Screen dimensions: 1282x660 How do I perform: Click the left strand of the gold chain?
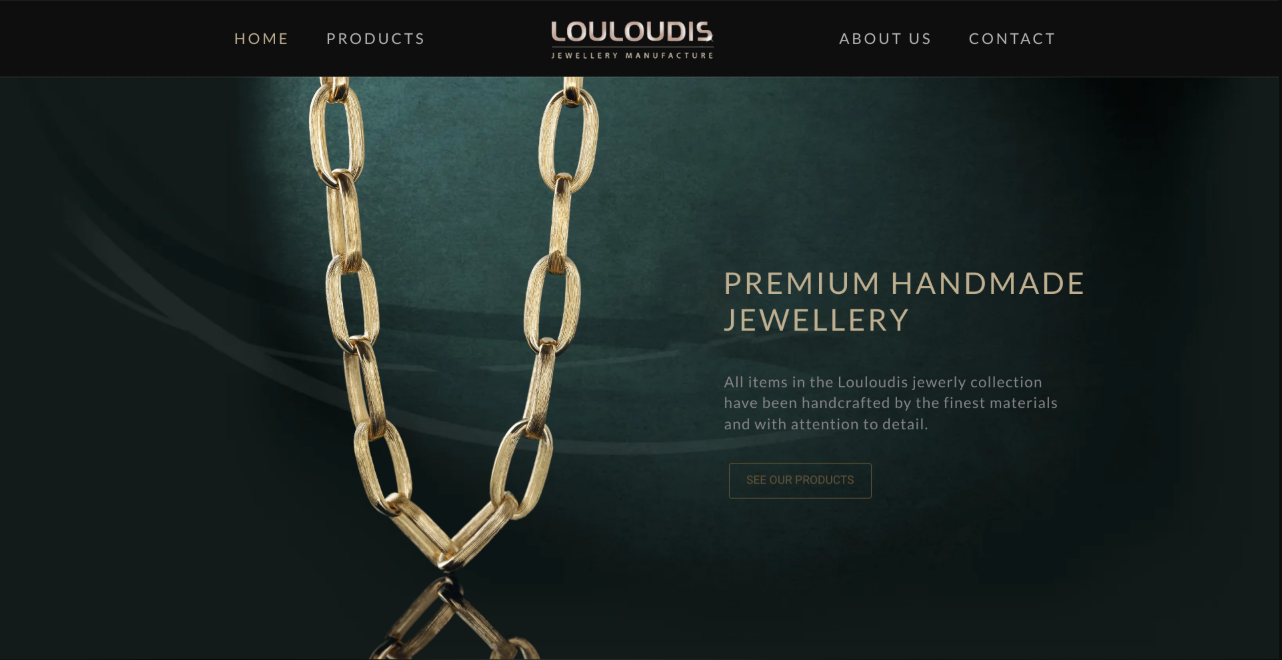(x=350, y=300)
